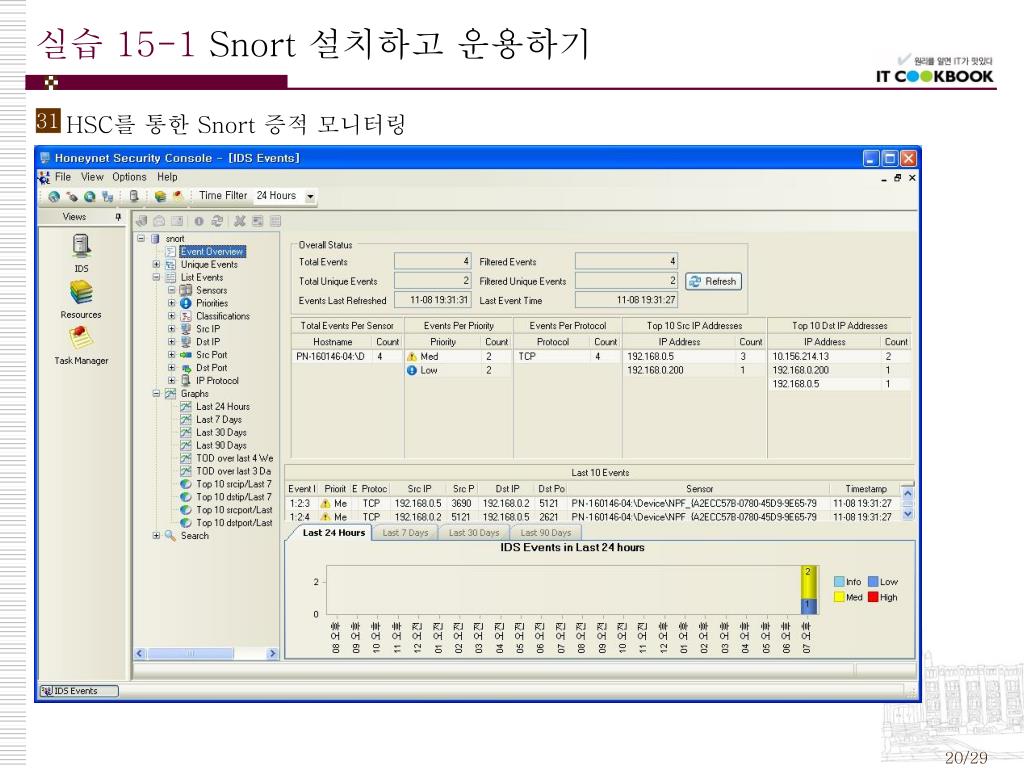Click the IDS Events status bar tab
The width and height of the screenshot is (1024, 768).
[x=79, y=691]
